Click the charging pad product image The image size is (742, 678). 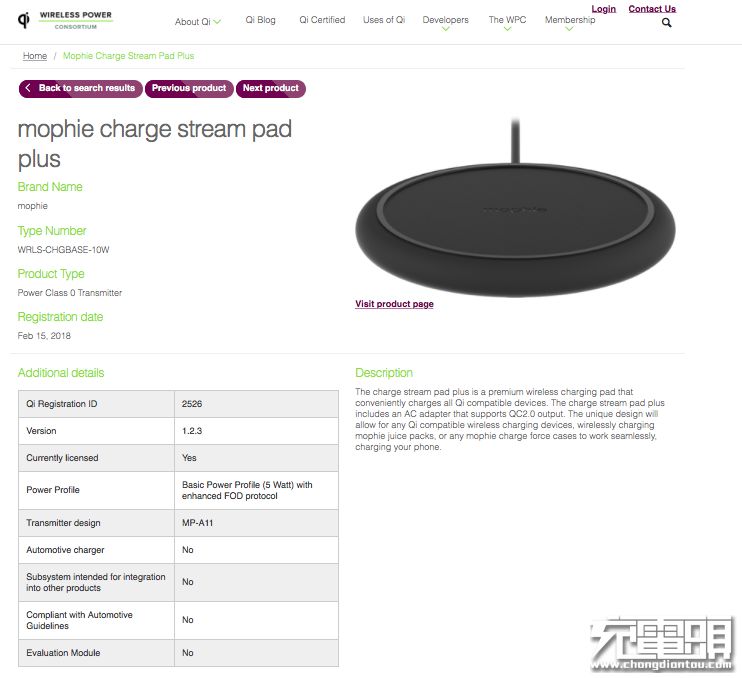(x=515, y=208)
